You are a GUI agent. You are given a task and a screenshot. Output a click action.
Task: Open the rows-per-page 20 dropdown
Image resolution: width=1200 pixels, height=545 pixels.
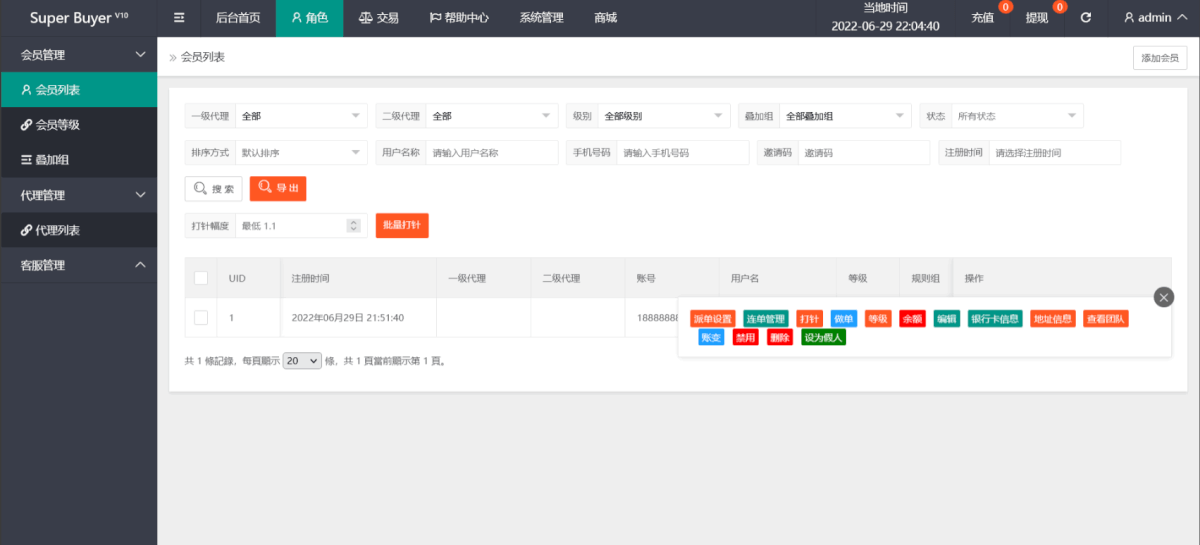302,361
